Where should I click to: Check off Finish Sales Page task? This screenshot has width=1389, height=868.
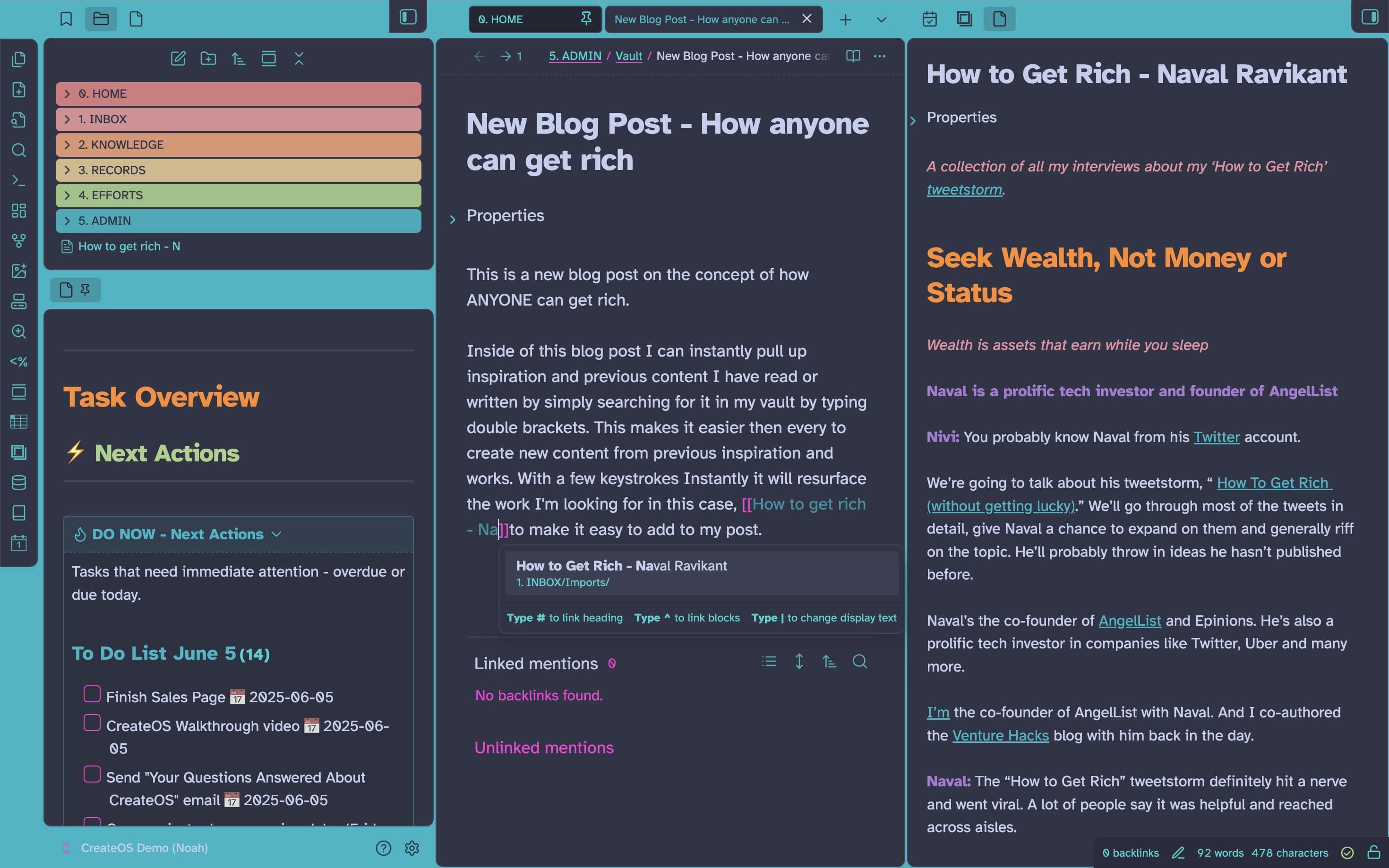92,693
